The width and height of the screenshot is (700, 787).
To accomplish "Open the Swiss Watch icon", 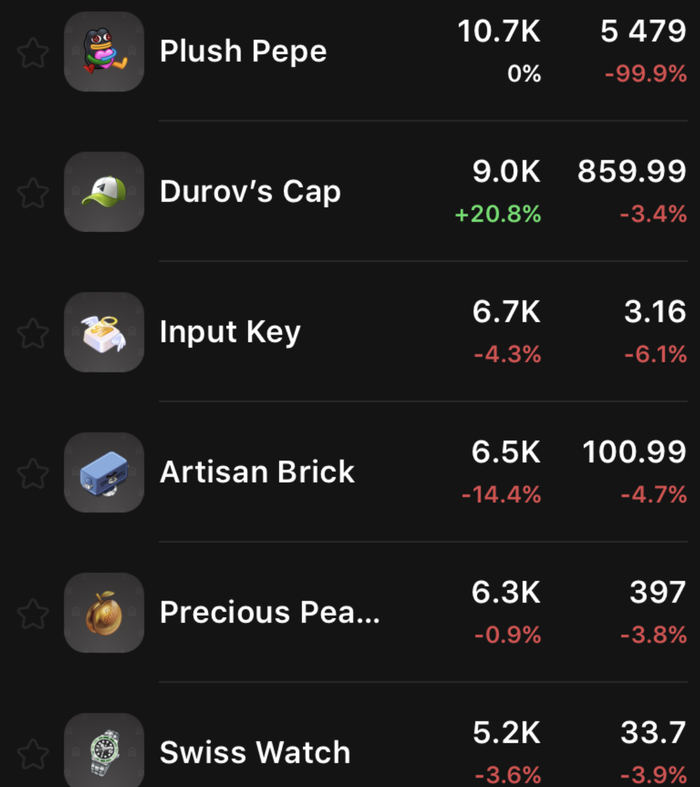I will [104, 752].
